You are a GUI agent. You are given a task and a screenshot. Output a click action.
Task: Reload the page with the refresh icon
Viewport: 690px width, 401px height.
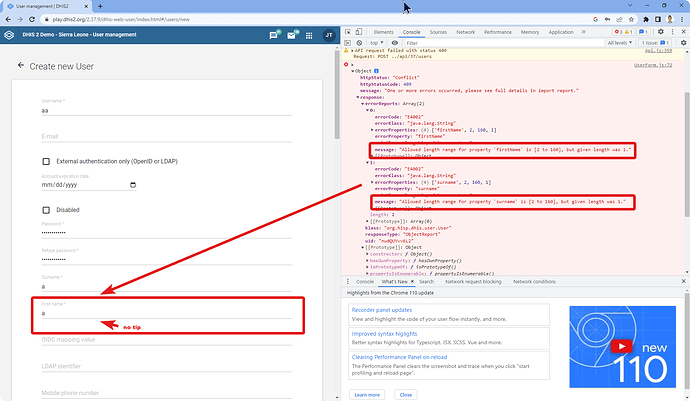click(x=32, y=19)
